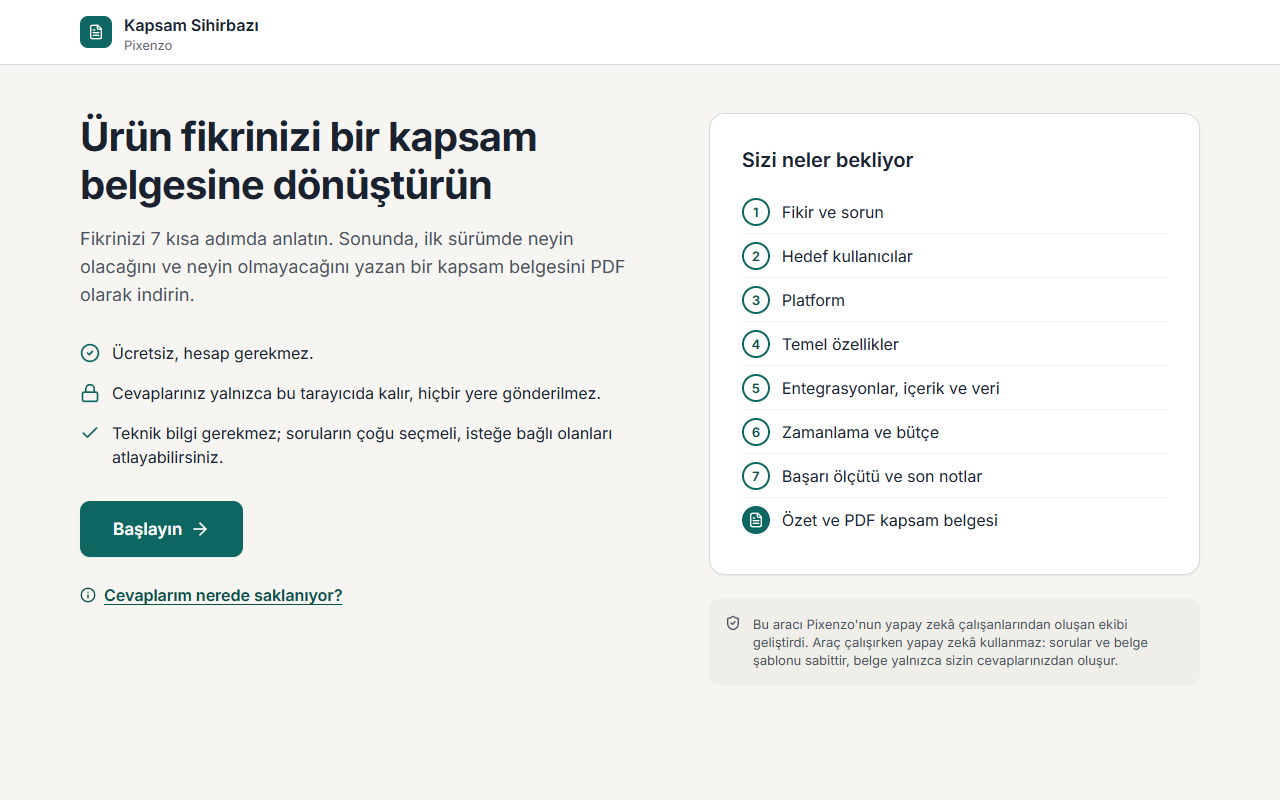Click the checkmark icon beside "Teknik bilgi gerekmez"
1280x800 pixels.
point(90,433)
